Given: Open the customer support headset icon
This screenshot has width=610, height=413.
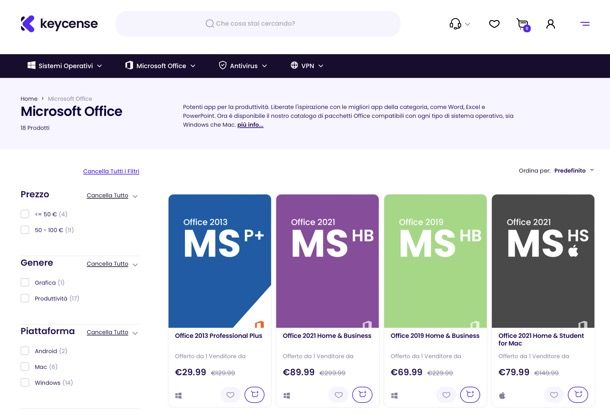Looking at the screenshot, I should (x=455, y=24).
